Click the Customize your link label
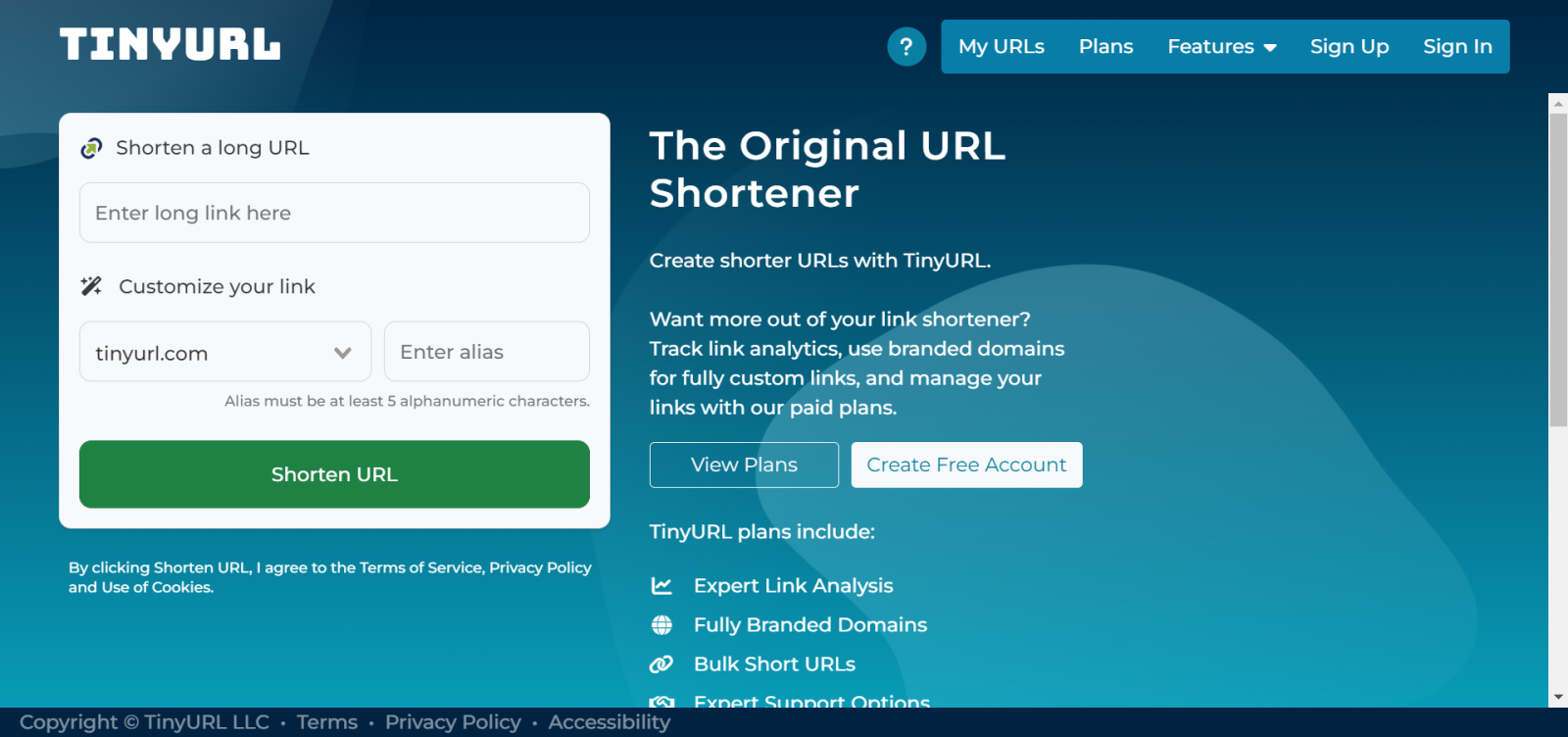The image size is (1568, 737). coord(217,286)
